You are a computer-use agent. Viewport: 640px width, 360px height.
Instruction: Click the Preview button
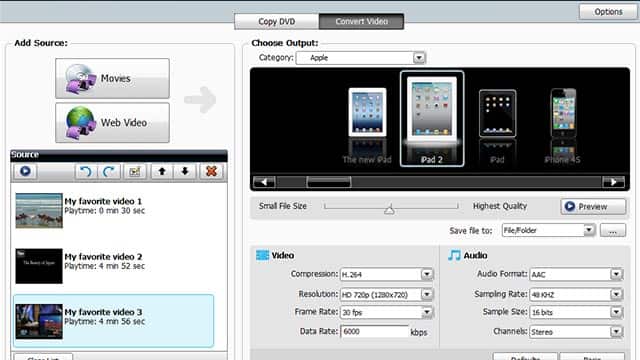[x=593, y=207]
